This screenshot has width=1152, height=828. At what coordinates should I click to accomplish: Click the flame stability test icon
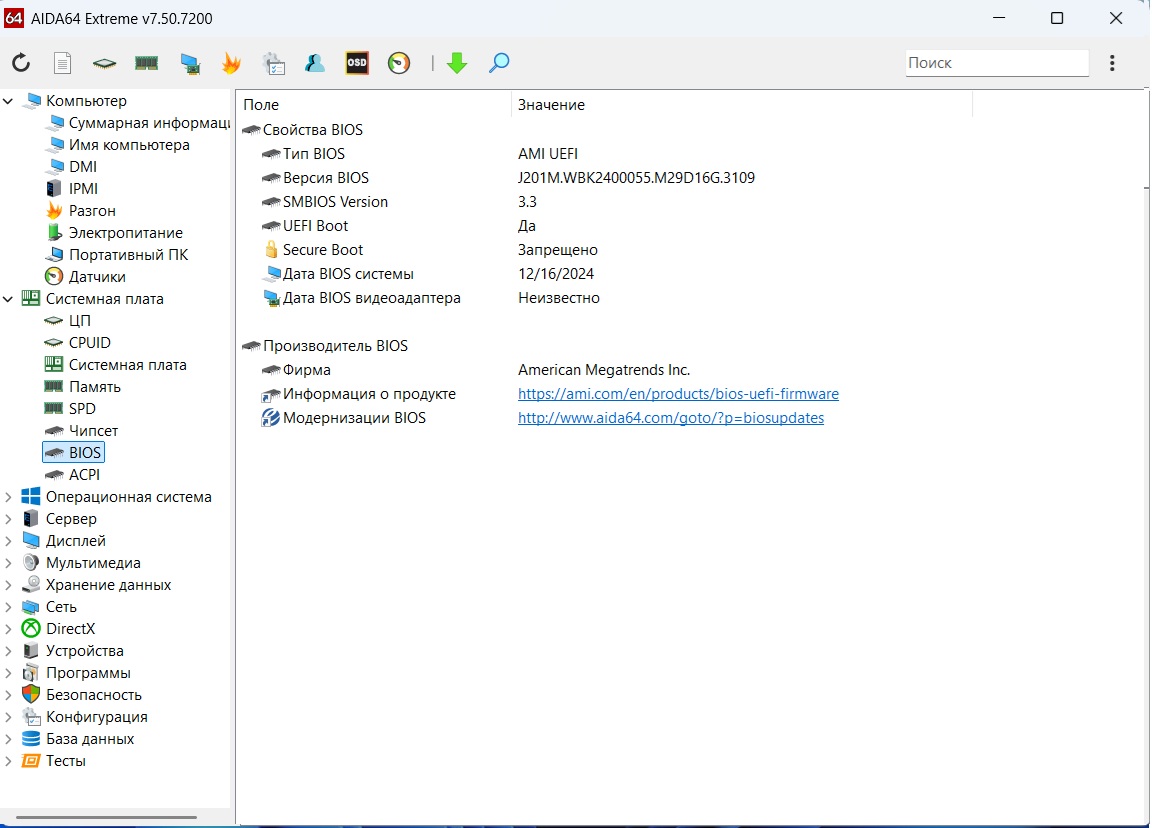pyautogui.click(x=231, y=63)
